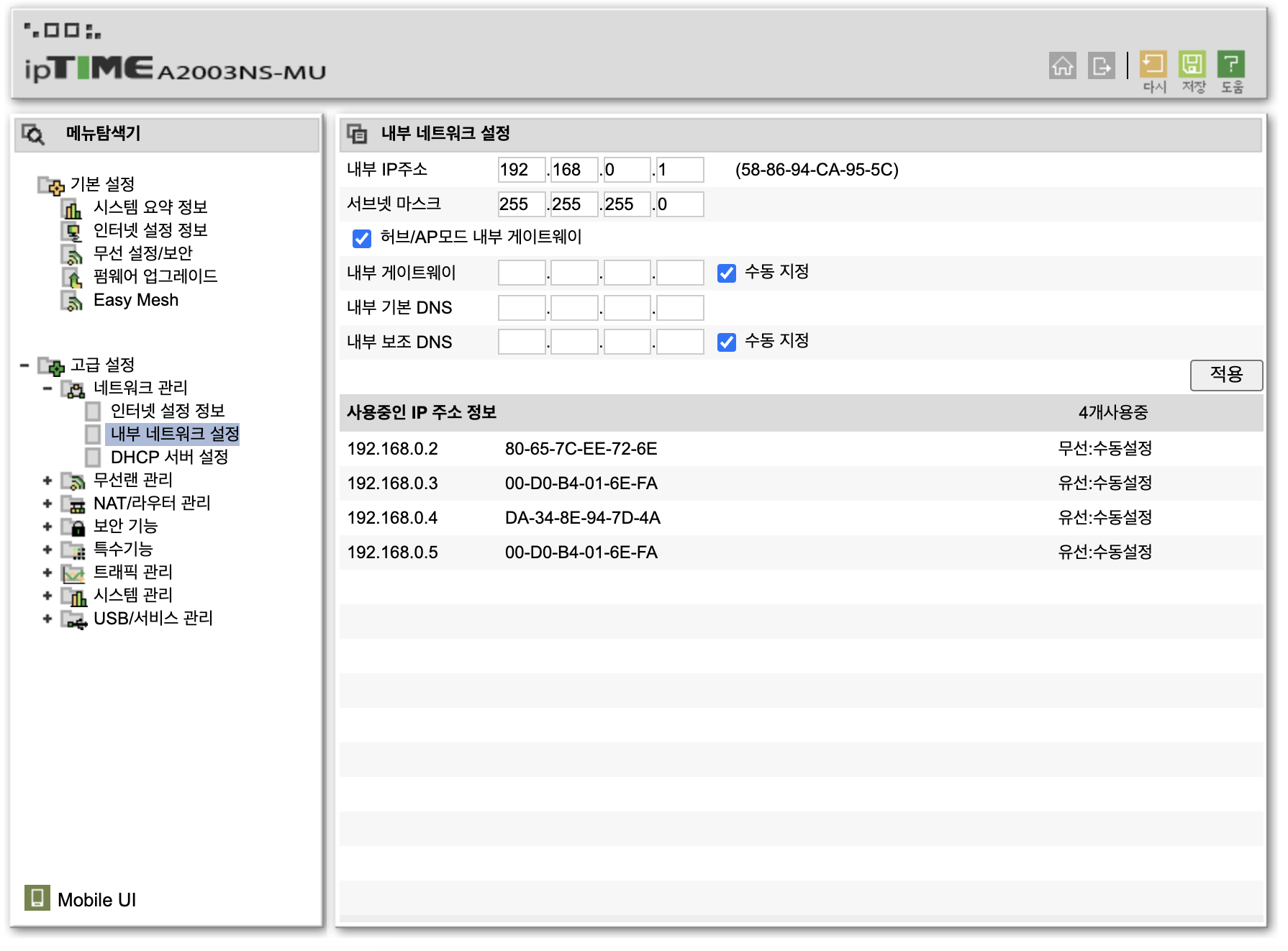Click the yellow 다시 reset icon
This screenshot has height=951, width=1288.
tap(1153, 63)
